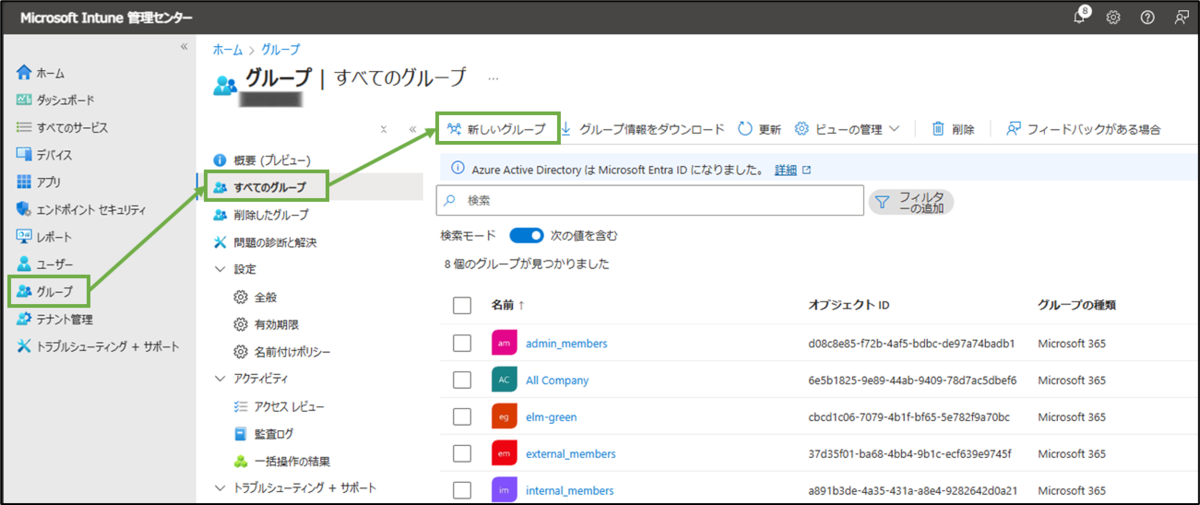Open 監査ログ item
This screenshot has height=505, width=1200.
[x=265, y=434]
